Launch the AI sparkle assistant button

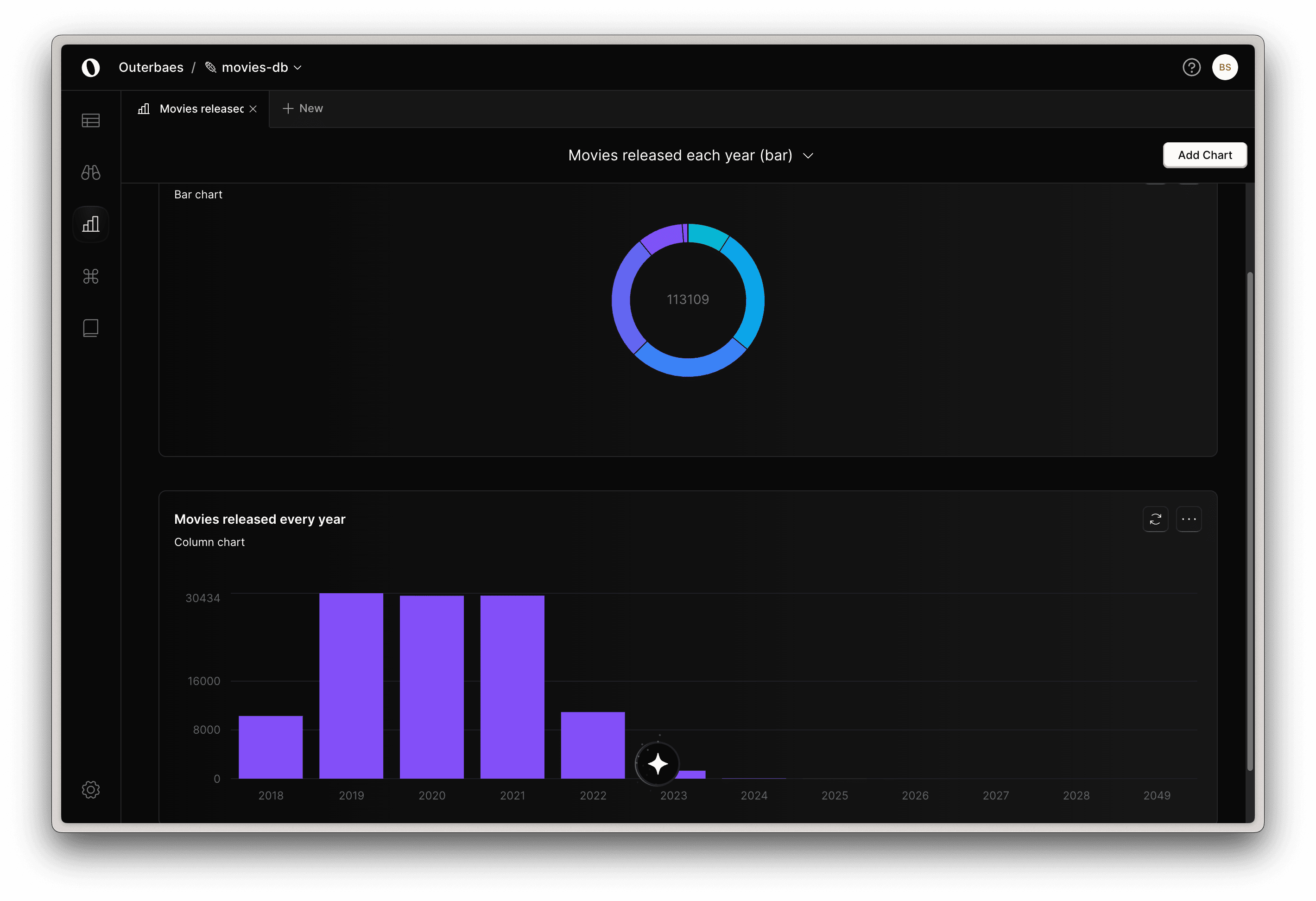click(x=658, y=764)
